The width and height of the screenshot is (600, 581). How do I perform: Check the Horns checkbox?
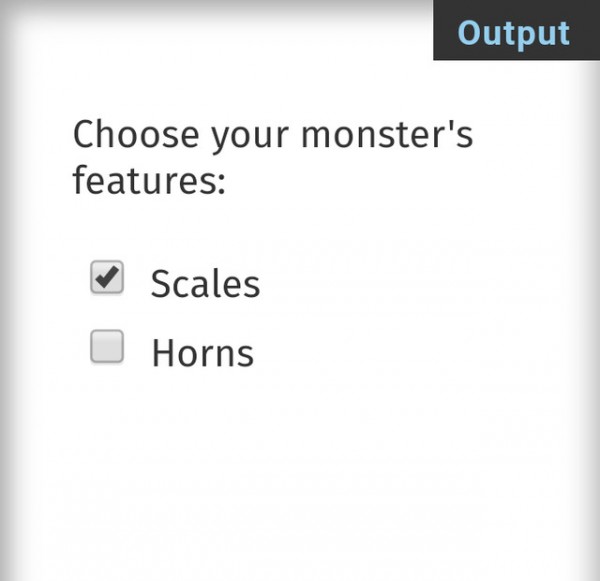pyautogui.click(x=107, y=347)
